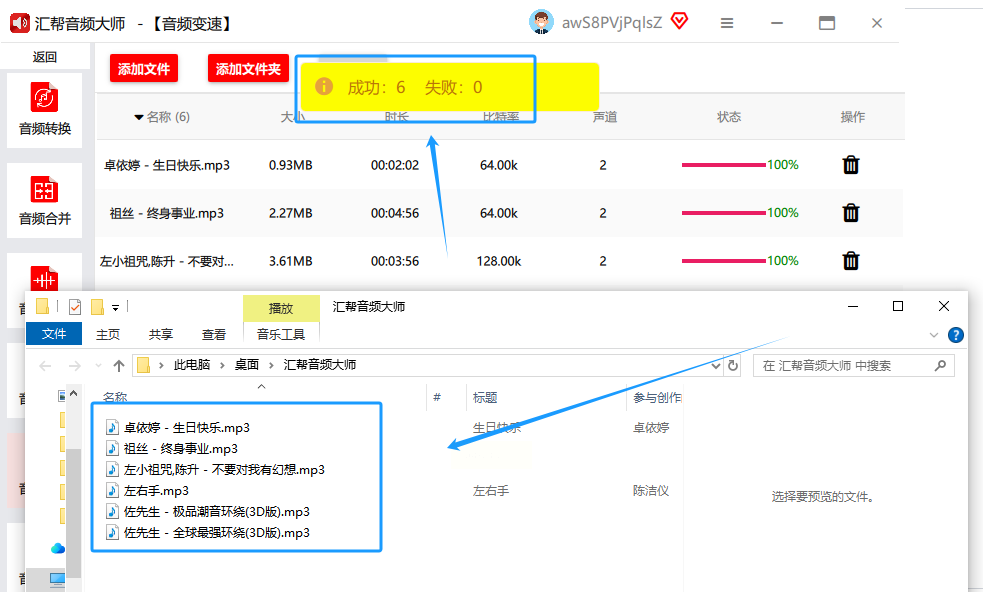Switch to the 查看 ribbon tab
Viewport: 983px width, 592px height.
click(x=214, y=335)
